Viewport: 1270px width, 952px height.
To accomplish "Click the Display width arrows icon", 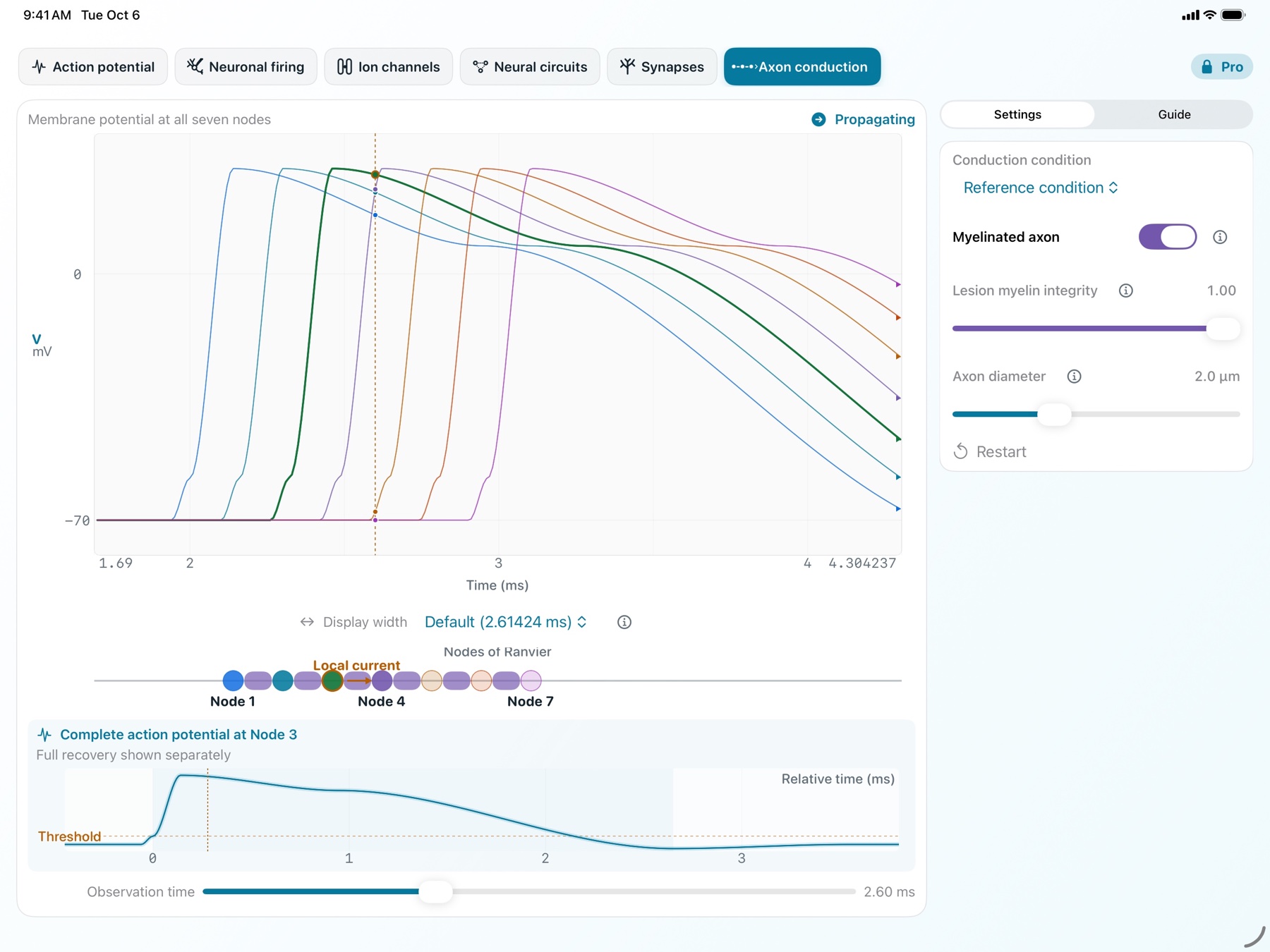I will (x=307, y=622).
